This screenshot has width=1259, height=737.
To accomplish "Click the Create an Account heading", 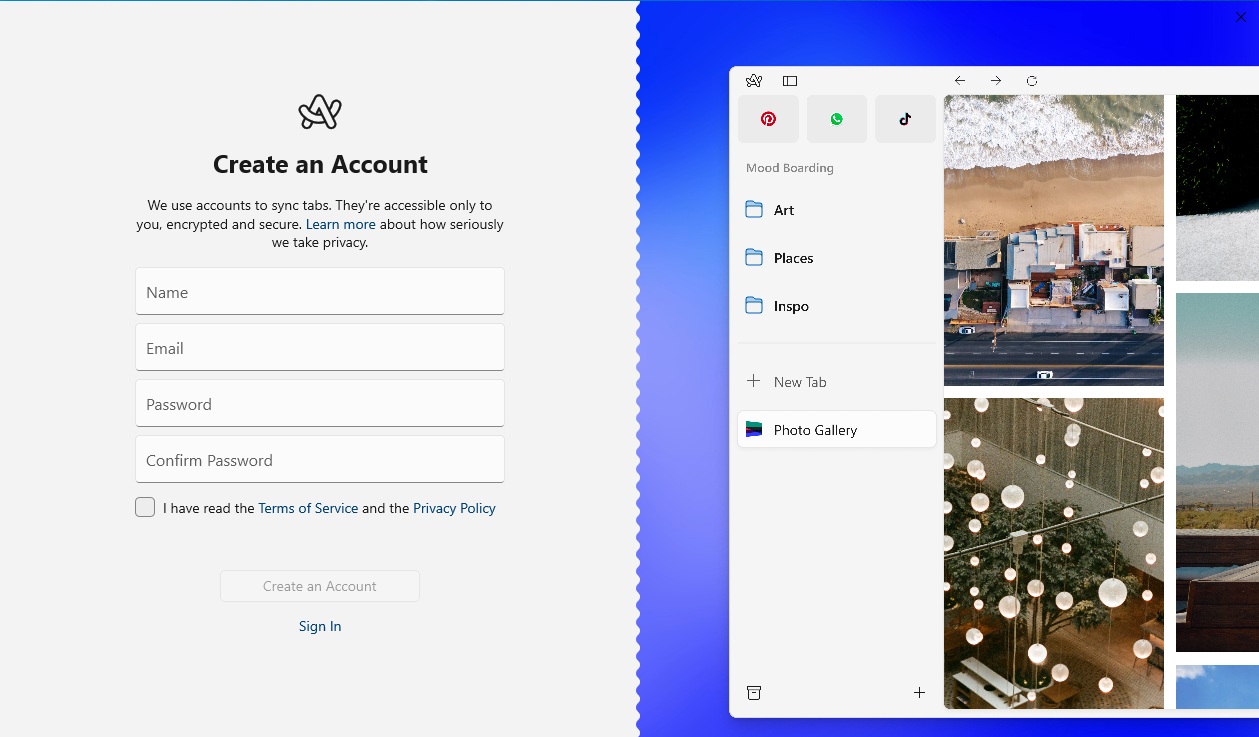I will (320, 164).
